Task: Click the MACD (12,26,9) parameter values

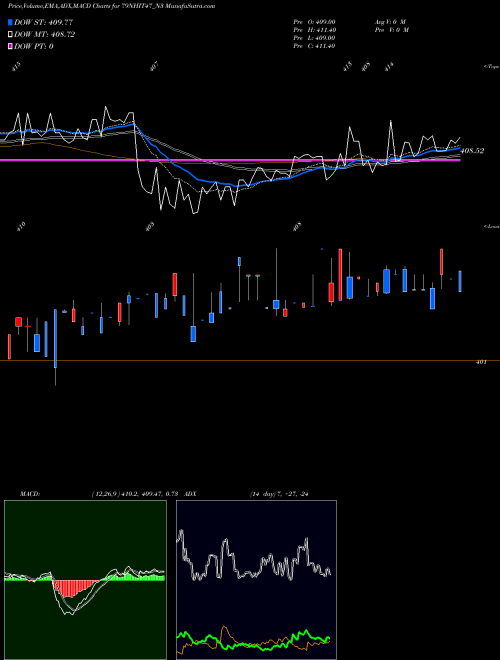Action: (x=133, y=494)
